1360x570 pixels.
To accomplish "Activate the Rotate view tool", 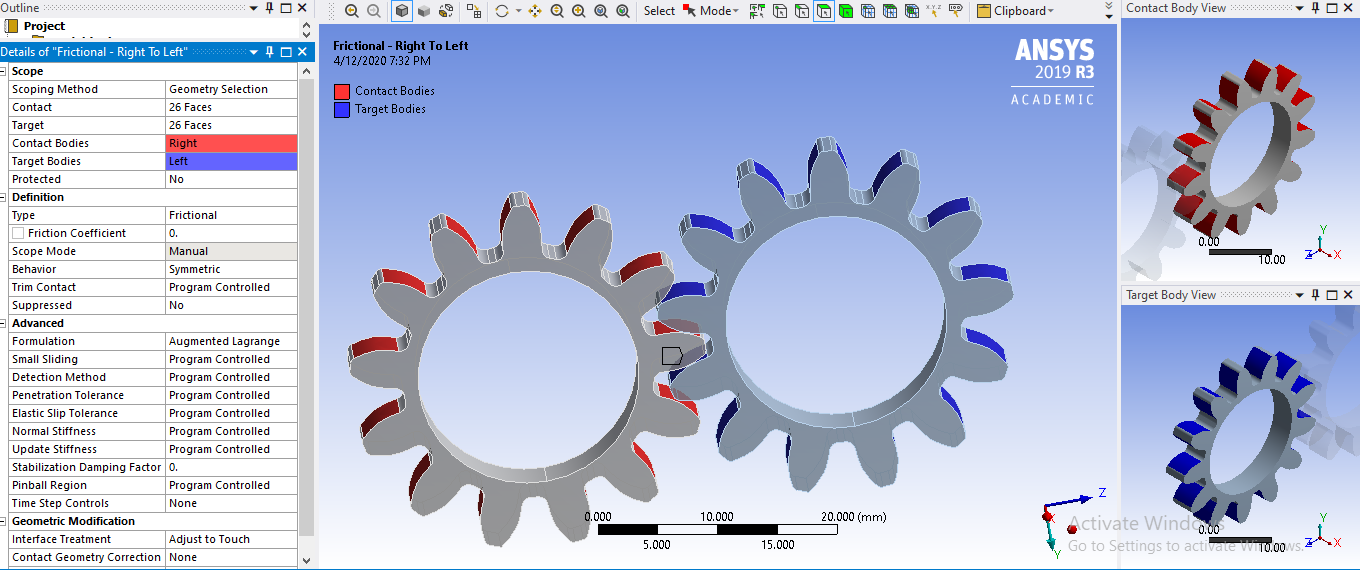I will 502,11.
